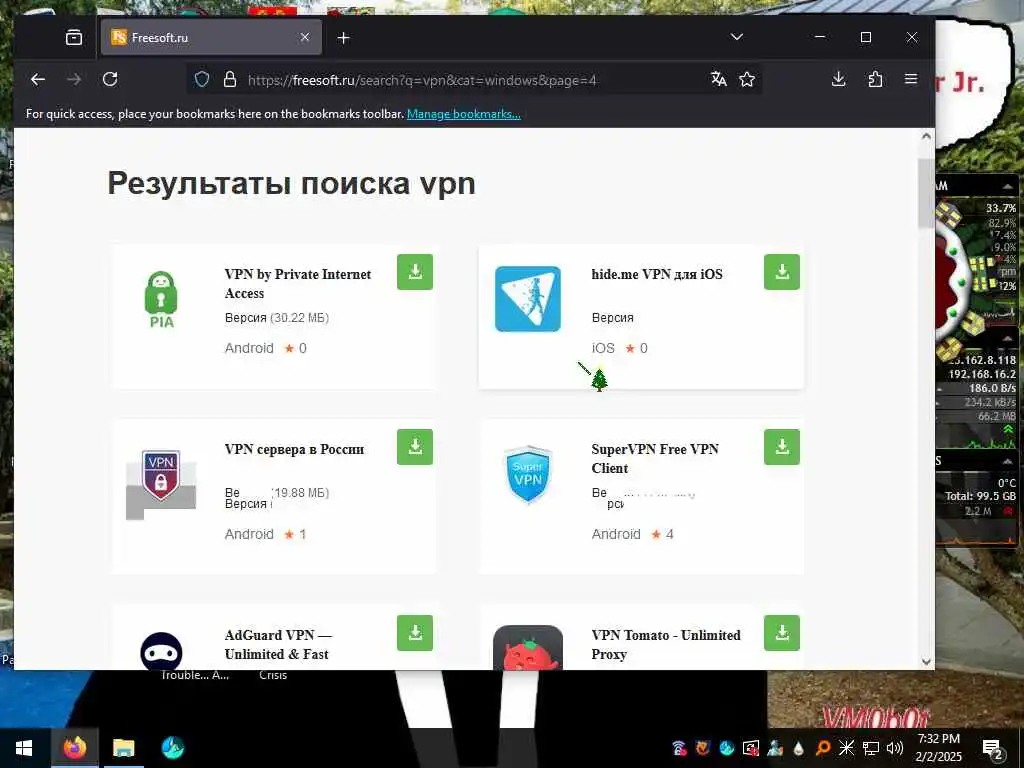Open a new tab with the plus button
This screenshot has height=768, width=1024.
[x=344, y=38]
